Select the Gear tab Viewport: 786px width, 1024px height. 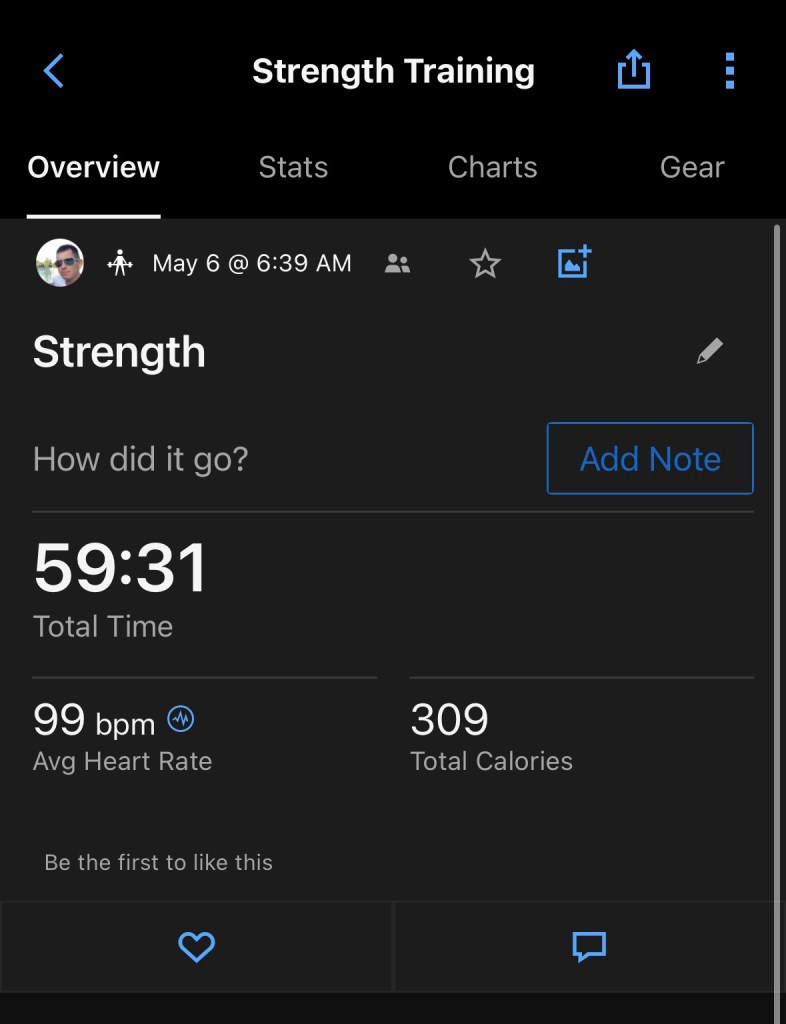pyautogui.click(x=692, y=167)
